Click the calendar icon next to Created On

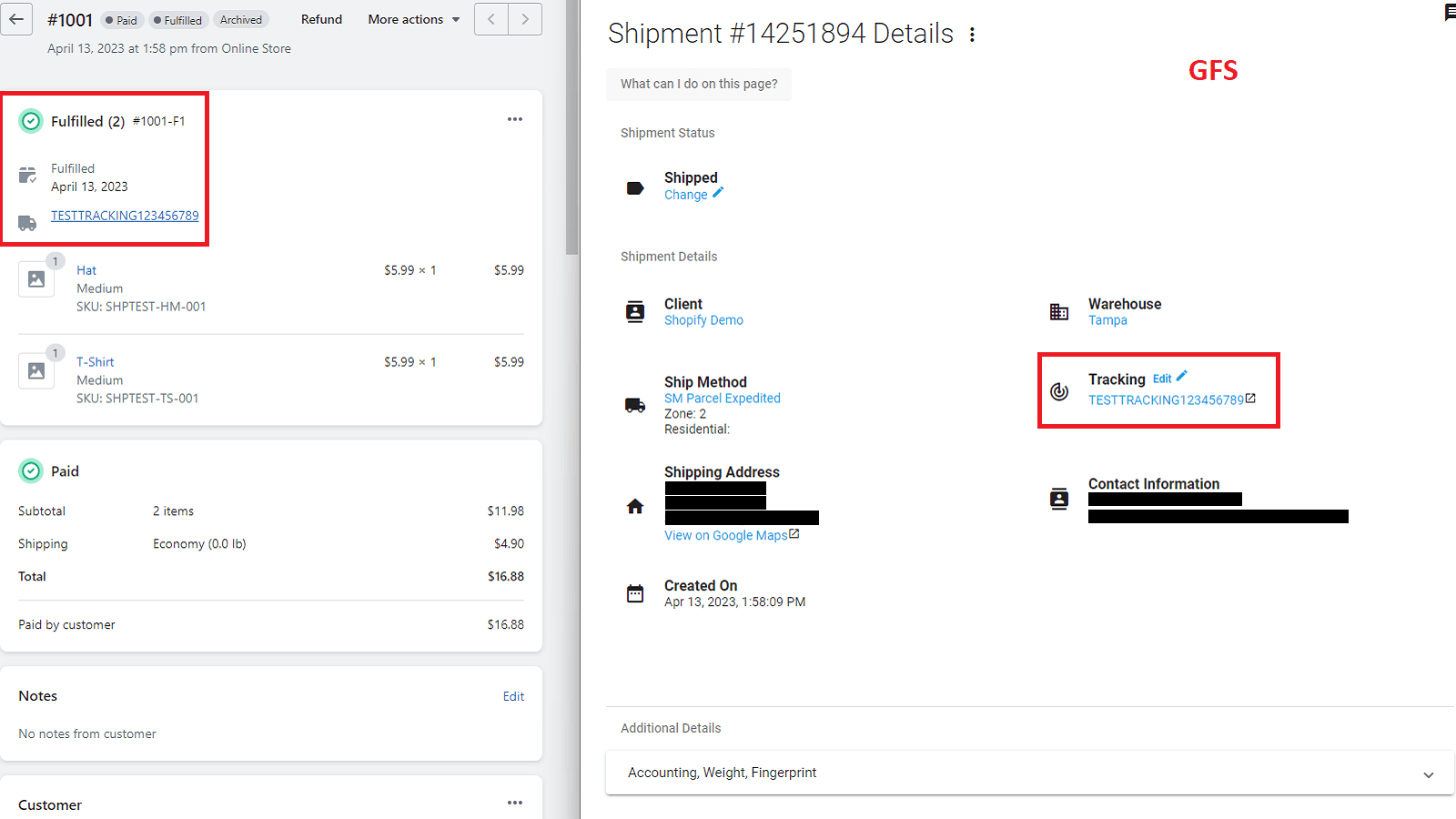tap(635, 592)
